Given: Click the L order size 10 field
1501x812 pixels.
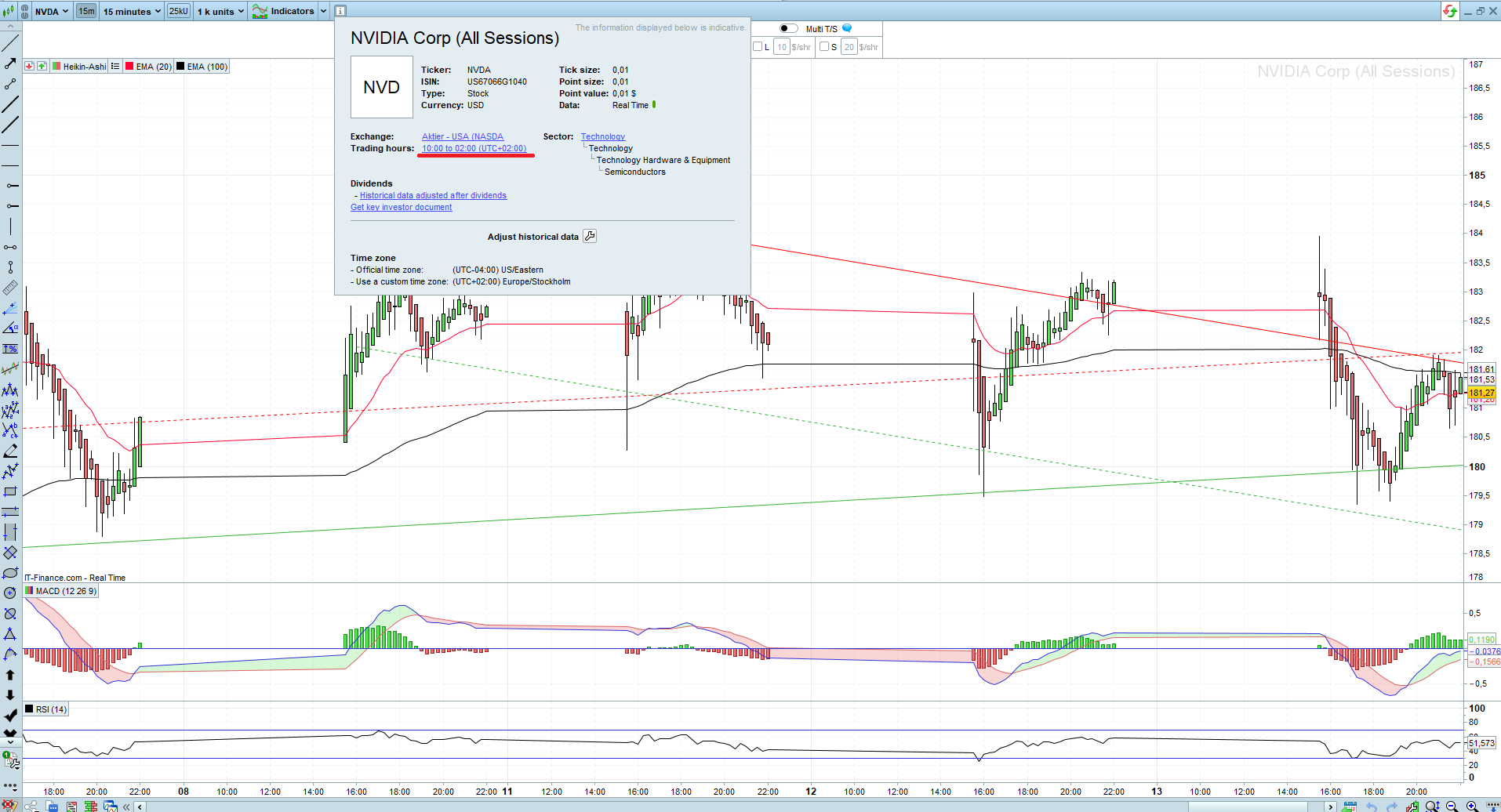Looking at the screenshot, I should pyautogui.click(x=782, y=47).
